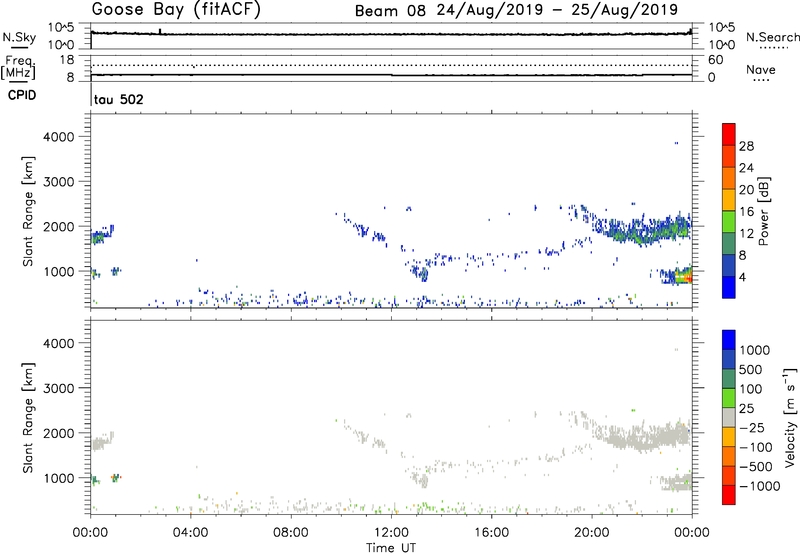Click the 'tau 502' CPID text
Viewport: 800px width, 554px height.
coord(119,99)
